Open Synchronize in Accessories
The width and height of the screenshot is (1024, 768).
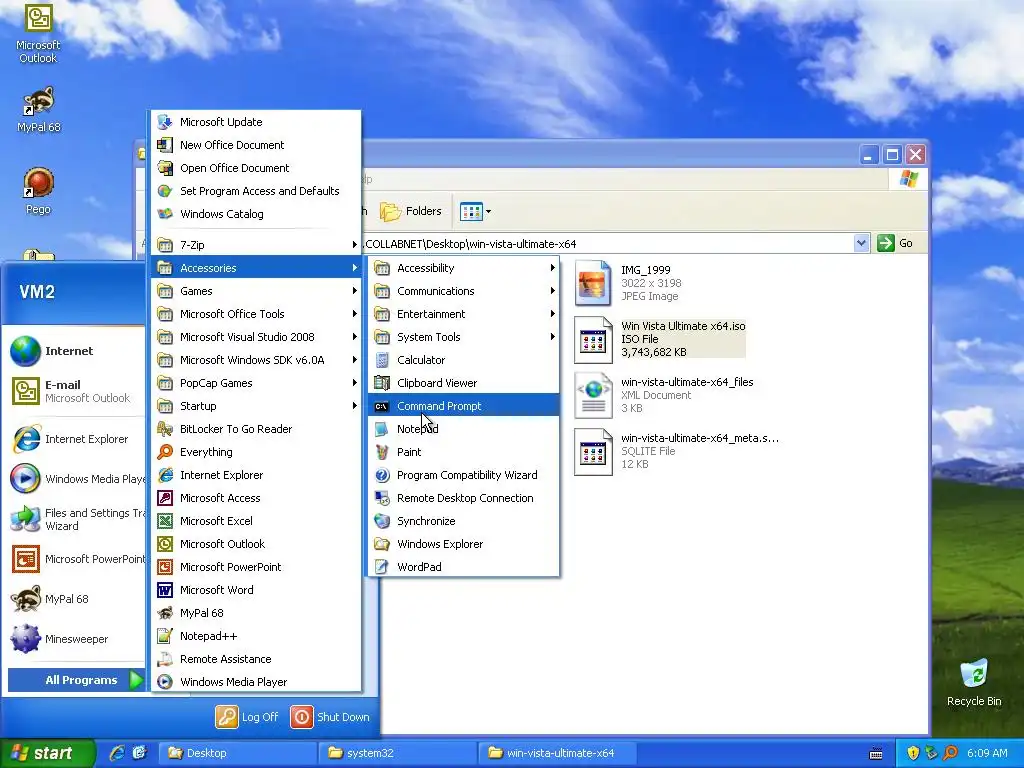(464, 520)
